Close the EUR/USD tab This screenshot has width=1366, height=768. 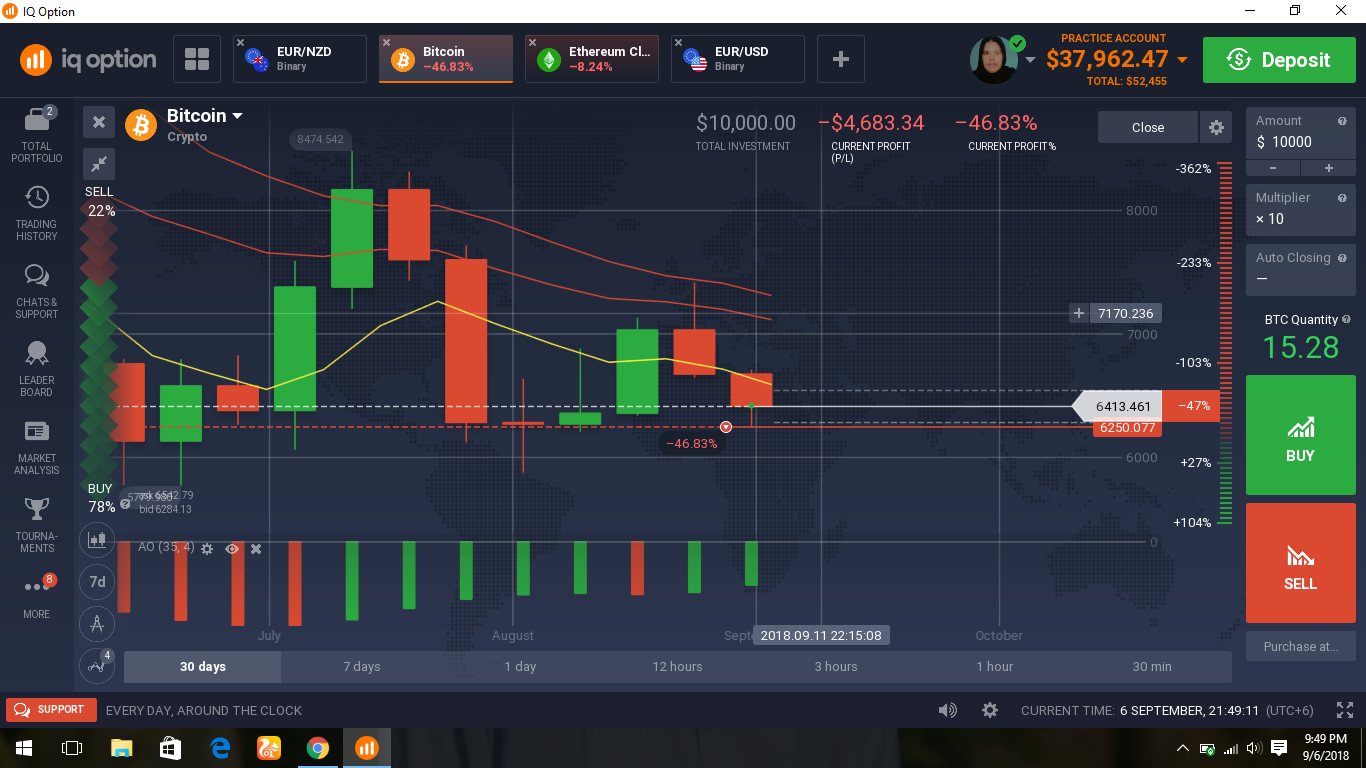[679, 43]
